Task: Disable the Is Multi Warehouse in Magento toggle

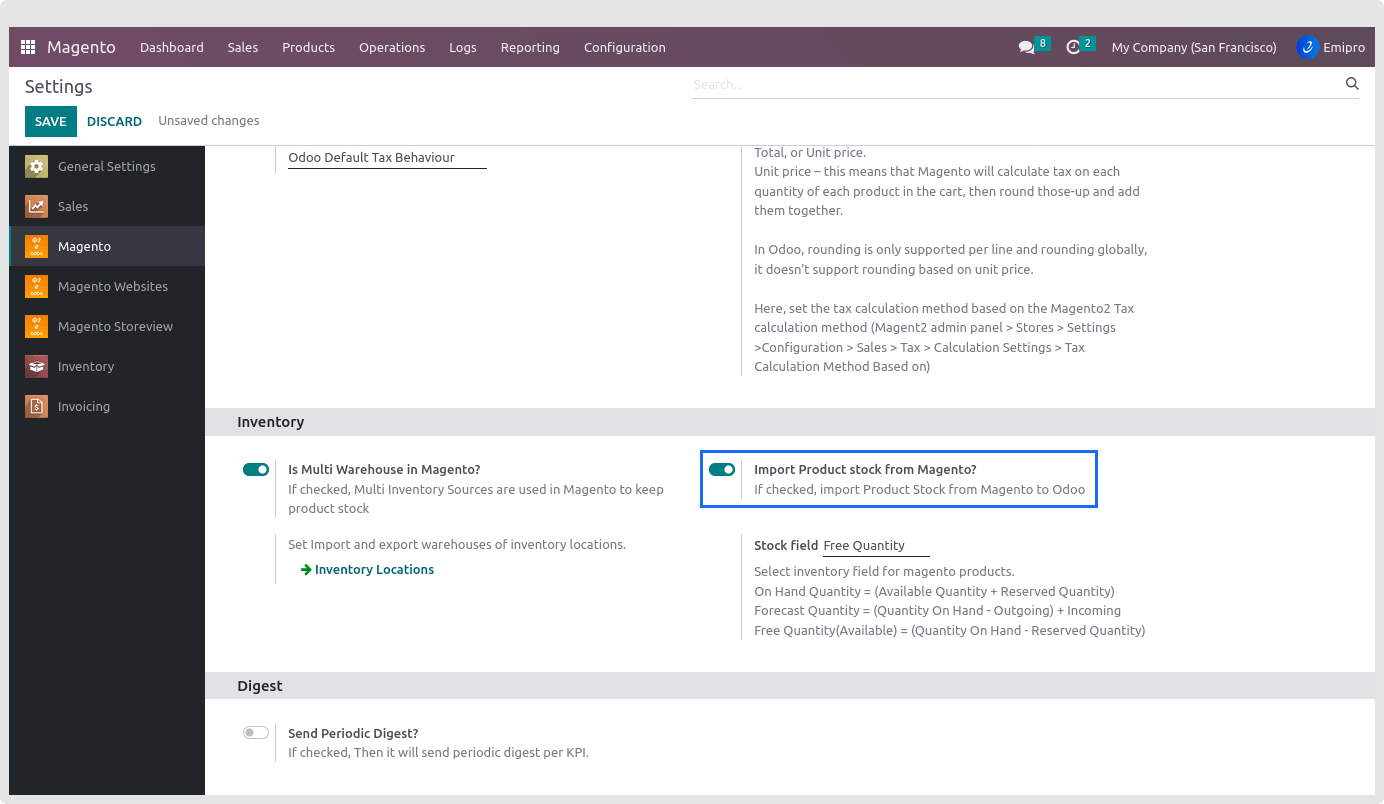Action: [x=256, y=469]
